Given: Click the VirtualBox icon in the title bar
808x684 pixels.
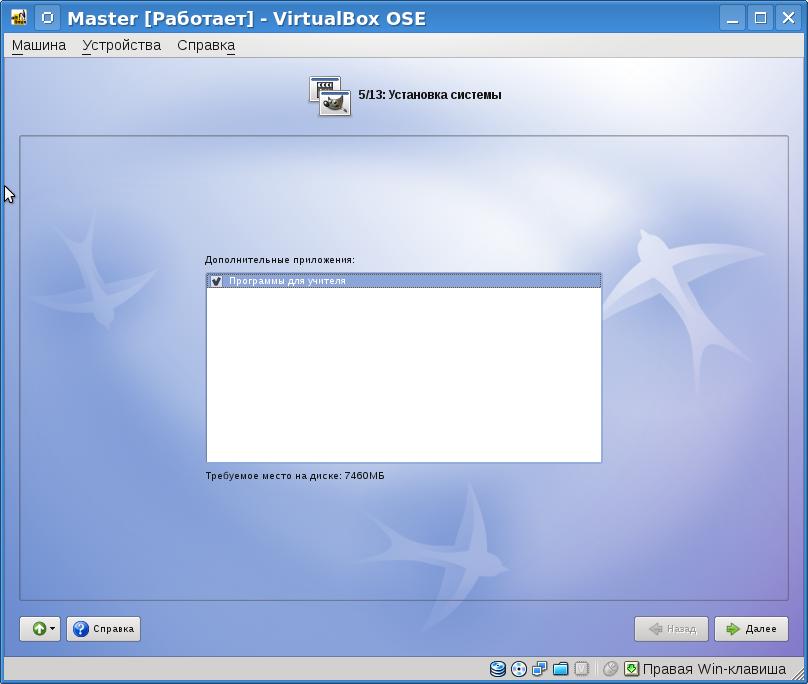Looking at the screenshot, I should 18,18.
